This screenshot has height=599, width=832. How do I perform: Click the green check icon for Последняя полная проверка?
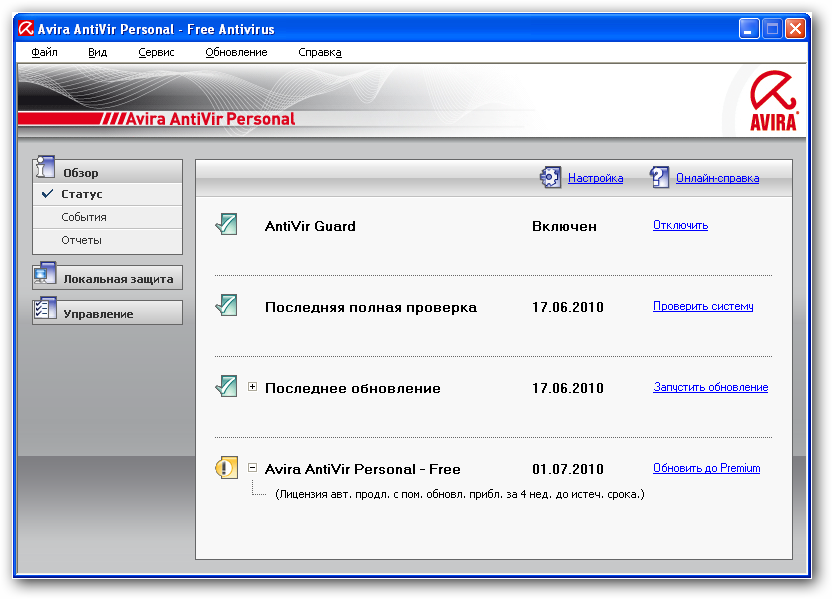[x=227, y=306]
